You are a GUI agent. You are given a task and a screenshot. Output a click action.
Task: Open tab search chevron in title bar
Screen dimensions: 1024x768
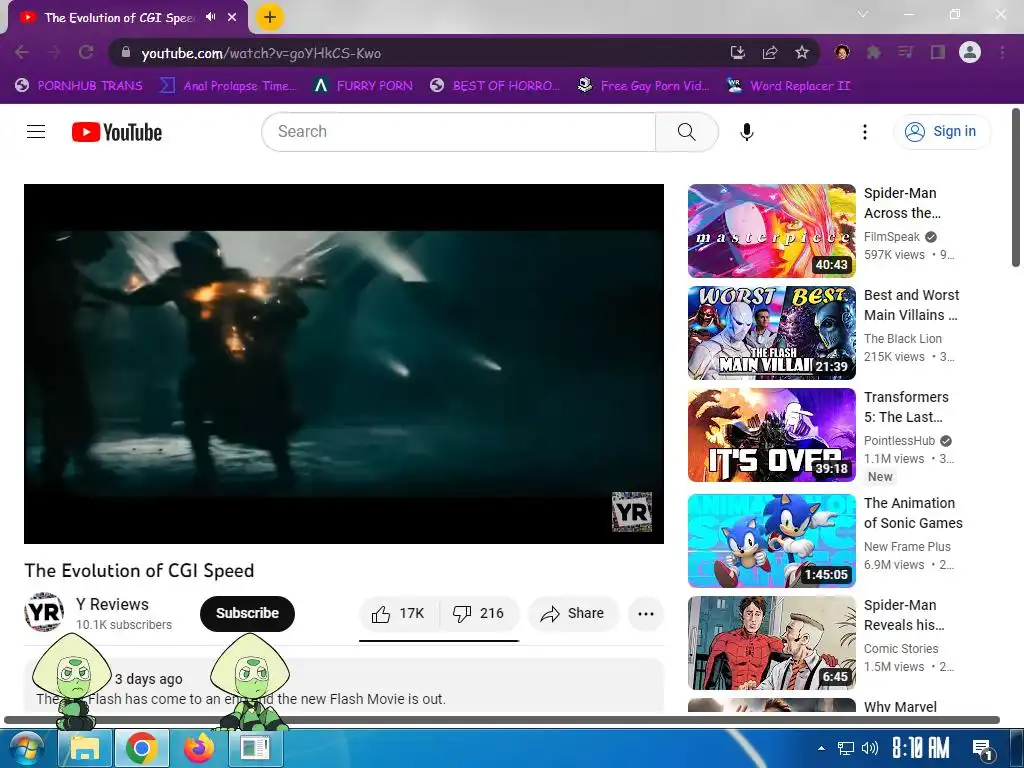pyautogui.click(x=863, y=14)
